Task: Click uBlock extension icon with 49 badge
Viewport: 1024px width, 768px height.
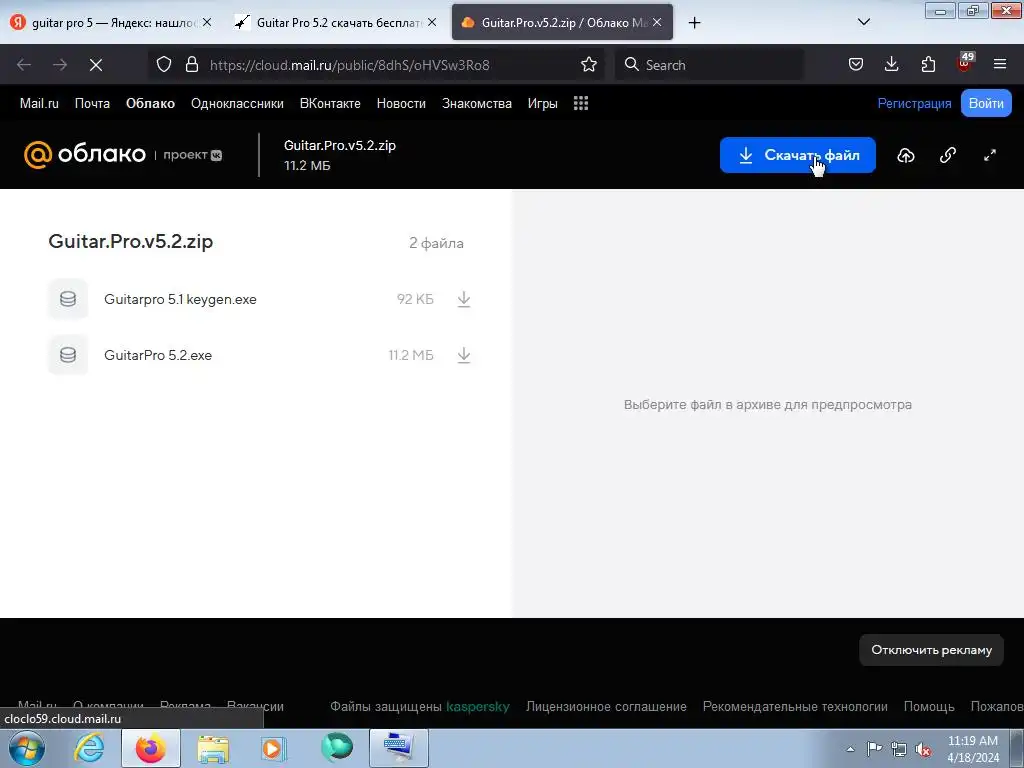Action: tap(965, 63)
